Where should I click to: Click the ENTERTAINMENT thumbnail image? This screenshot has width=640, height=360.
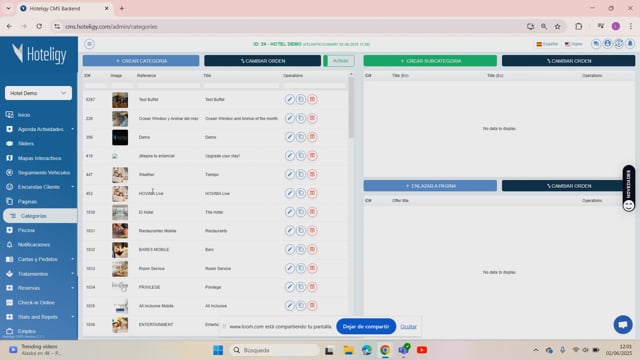coord(120,325)
